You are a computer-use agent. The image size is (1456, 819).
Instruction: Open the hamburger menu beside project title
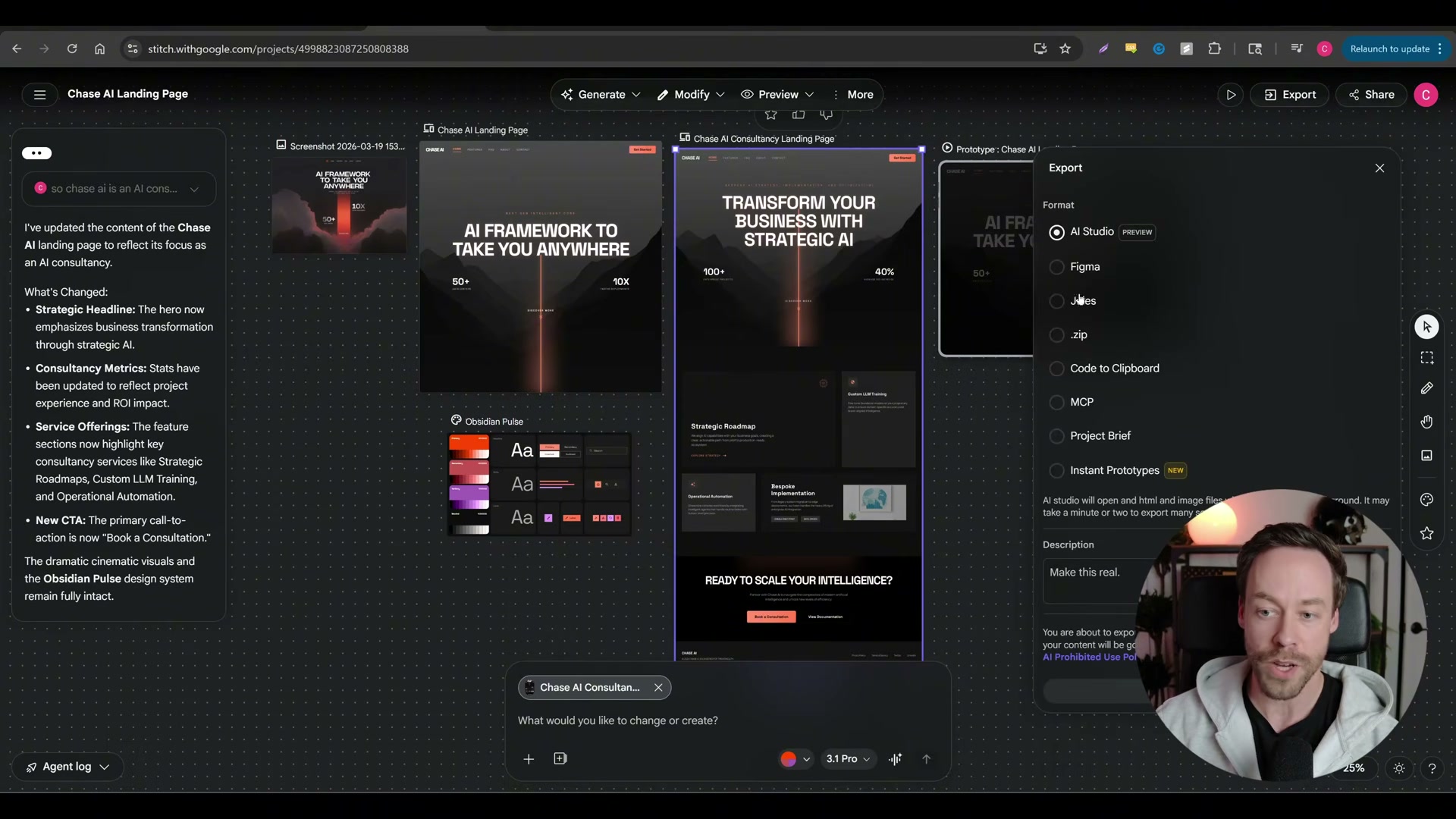(x=39, y=95)
